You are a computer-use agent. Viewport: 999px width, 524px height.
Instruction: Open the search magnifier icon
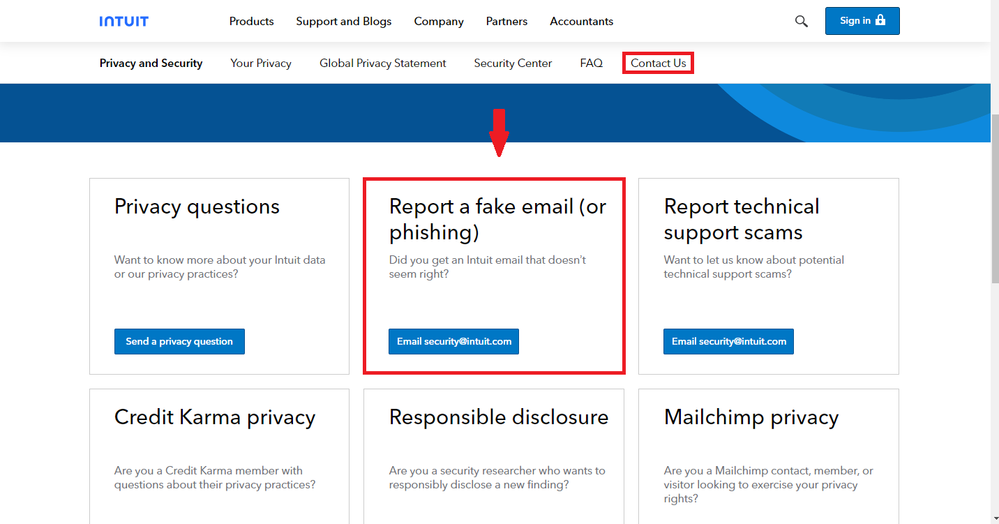click(801, 21)
